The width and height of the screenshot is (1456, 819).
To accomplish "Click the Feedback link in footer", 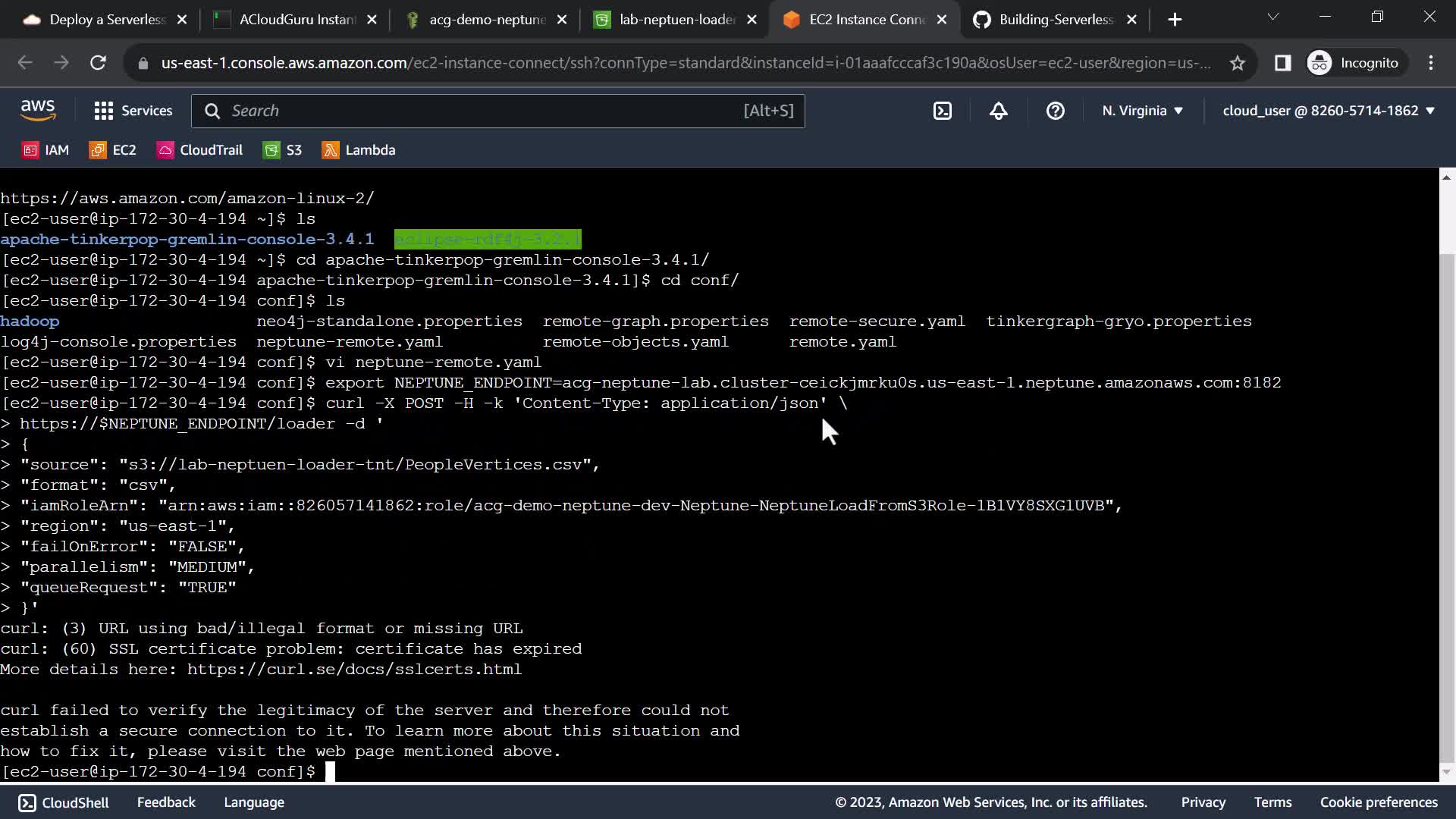I will pos(166,802).
